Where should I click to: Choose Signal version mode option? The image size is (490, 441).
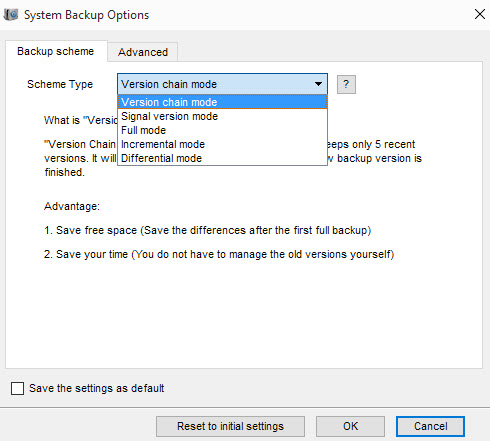click(x=222, y=116)
